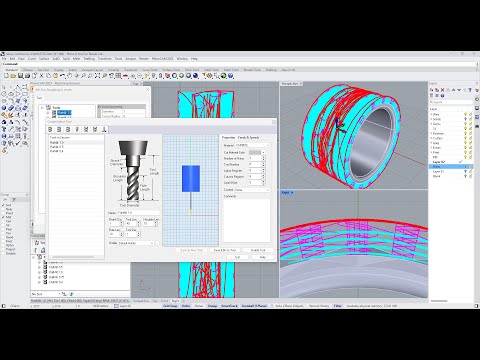Toggle the Mid object snap checkbox
Screen dimensions: 480x360
click(x=4, y=217)
